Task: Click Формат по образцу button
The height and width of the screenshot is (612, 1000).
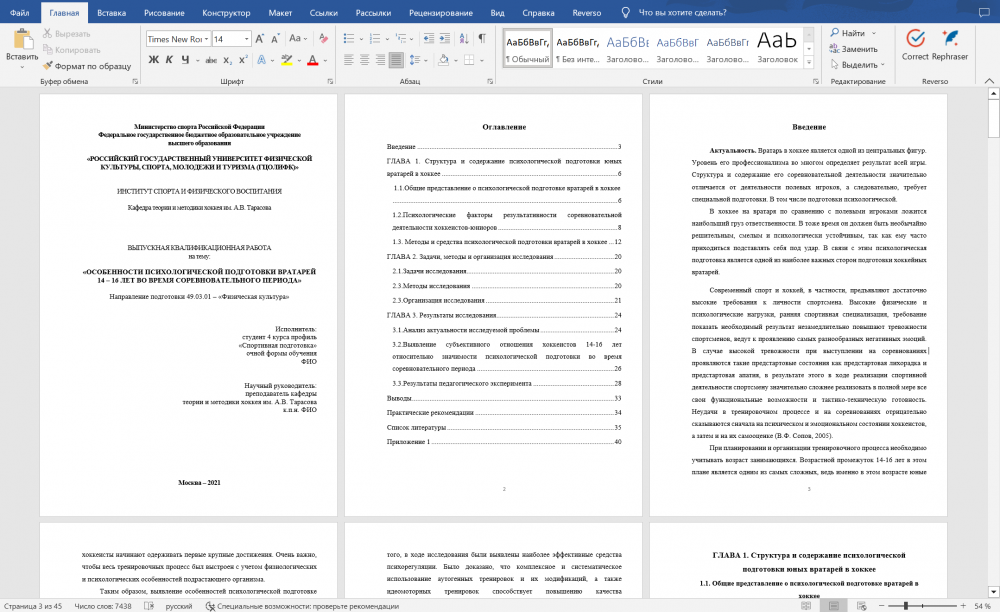Action: (86, 65)
